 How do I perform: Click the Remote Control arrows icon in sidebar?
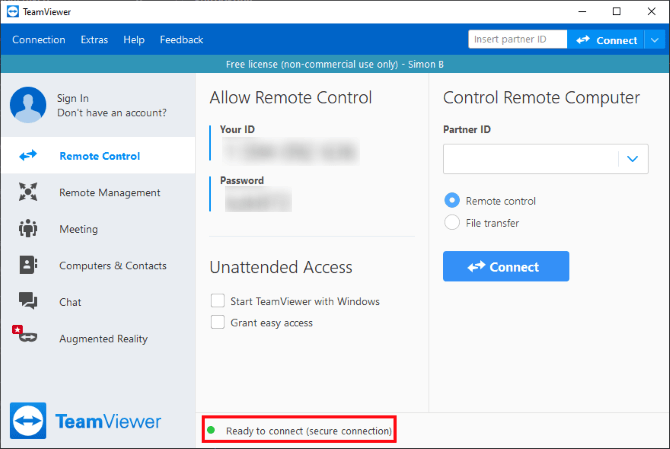coord(28,156)
